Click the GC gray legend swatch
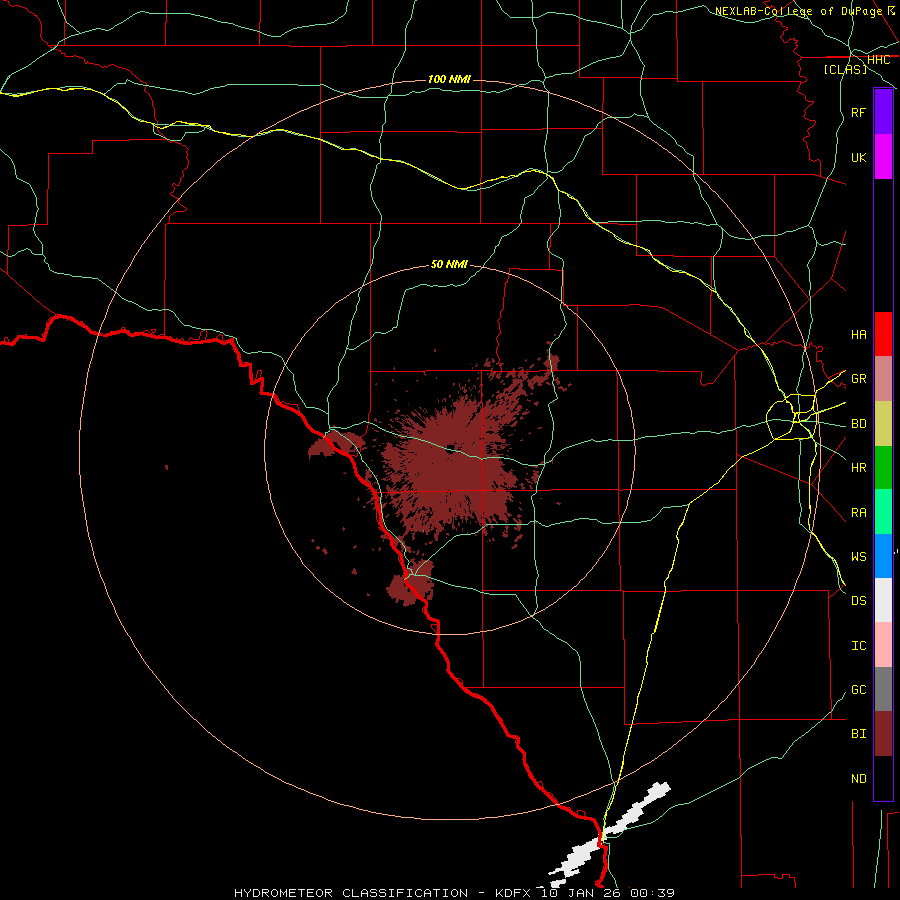Image resolution: width=900 pixels, height=900 pixels. (883, 689)
